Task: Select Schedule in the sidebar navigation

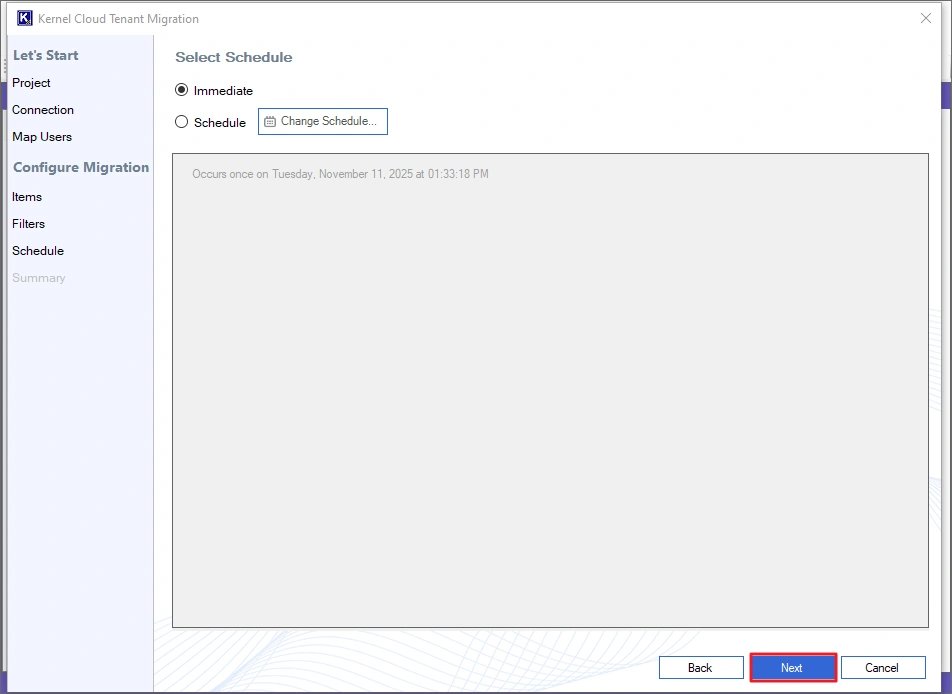Action: [38, 251]
